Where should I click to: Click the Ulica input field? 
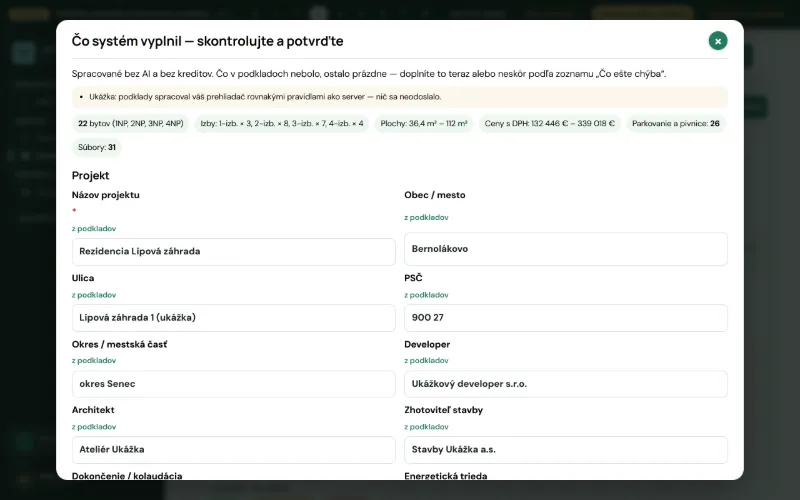234,318
